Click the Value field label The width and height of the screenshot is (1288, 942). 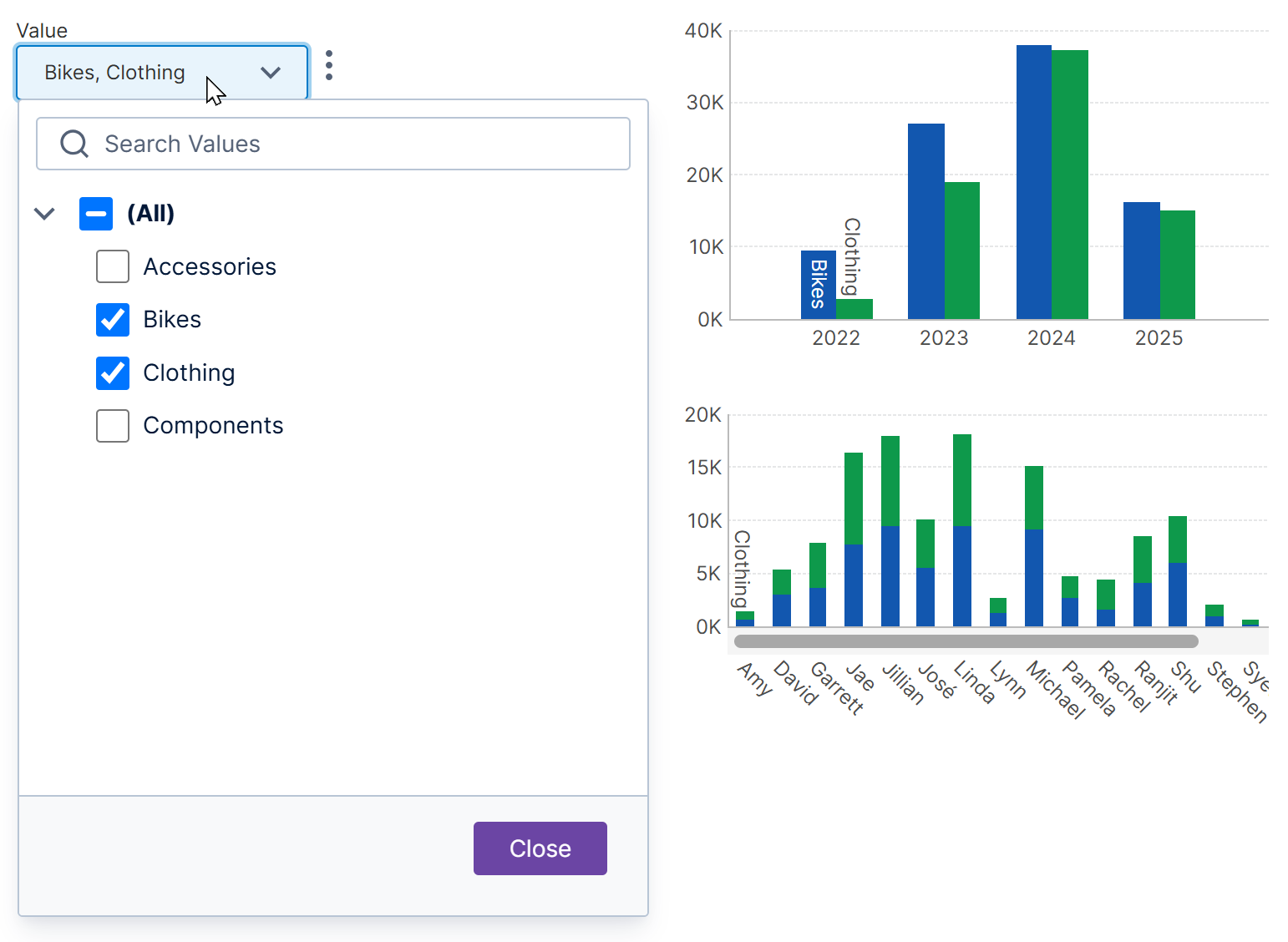[x=42, y=31]
